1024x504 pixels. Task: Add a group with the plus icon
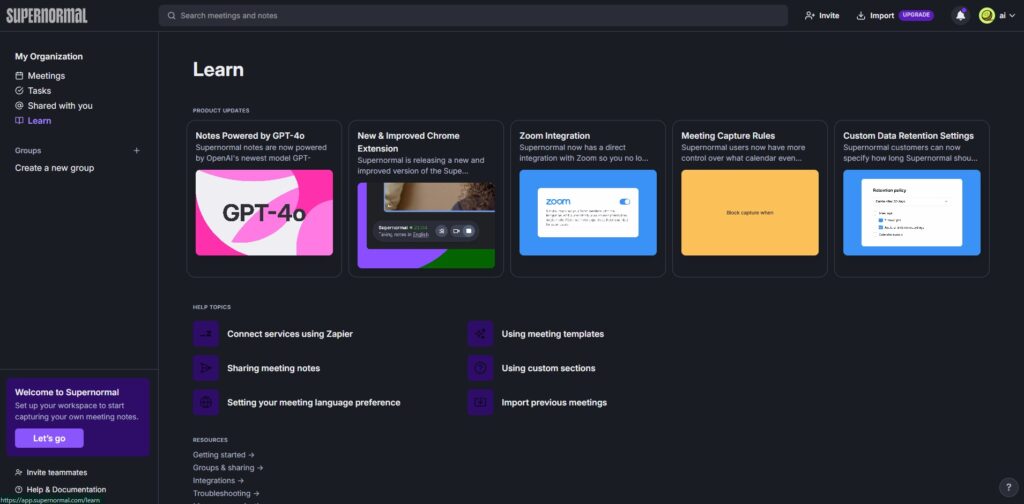coord(136,151)
